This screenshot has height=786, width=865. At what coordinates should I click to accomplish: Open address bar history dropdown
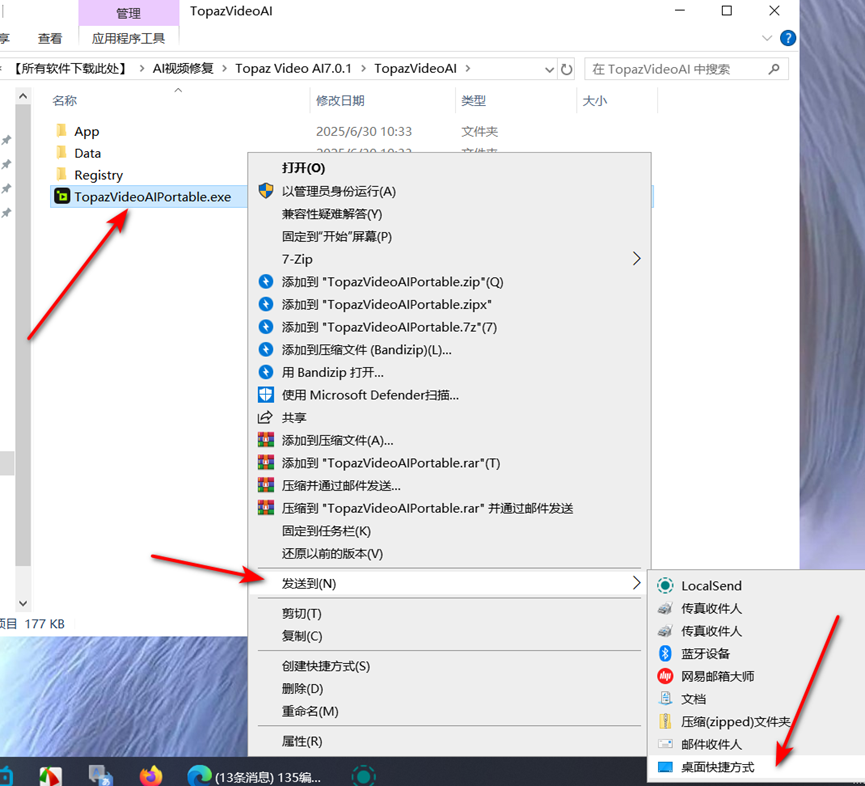pyautogui.click(x=549, y=69)
